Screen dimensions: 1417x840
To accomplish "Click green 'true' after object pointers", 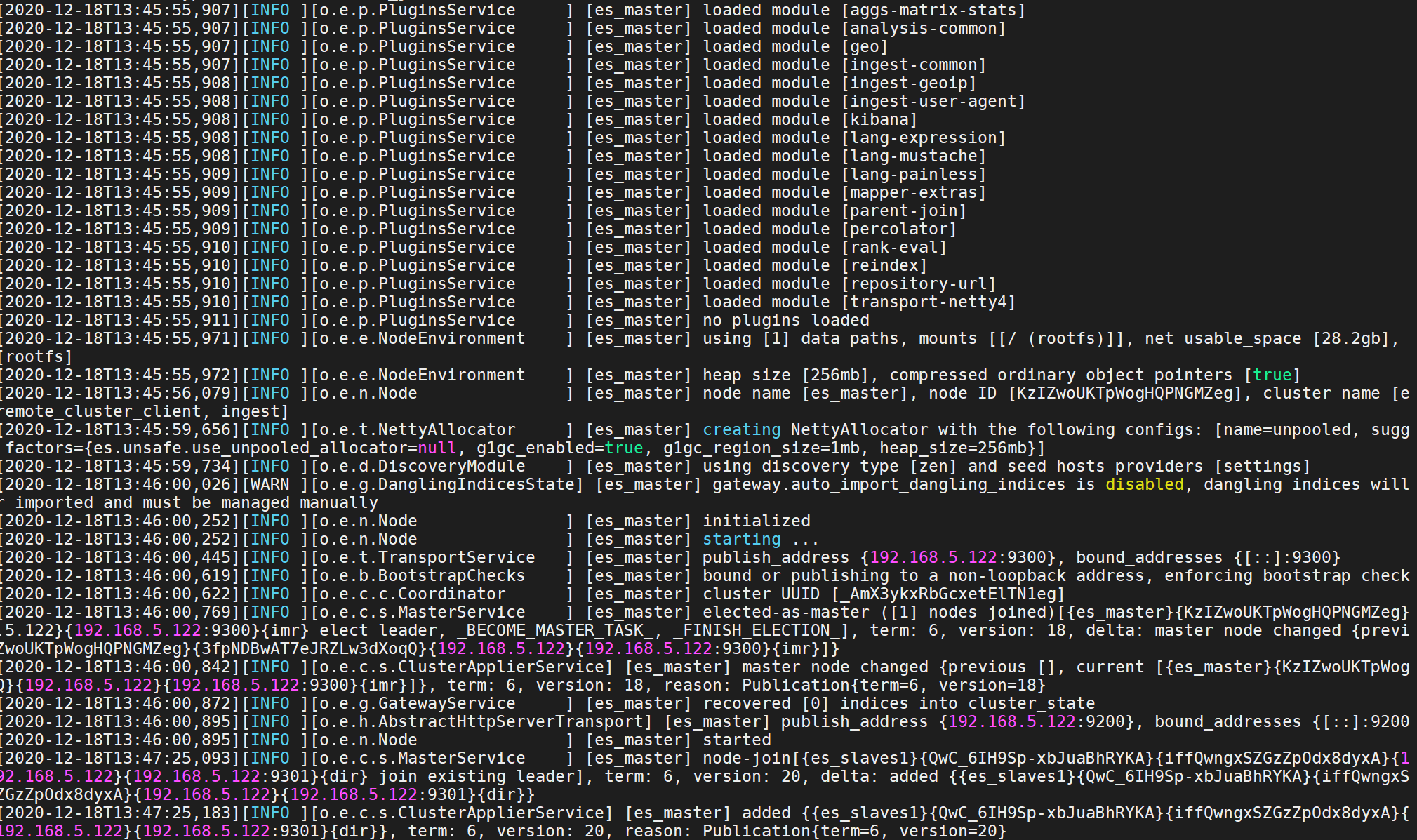I will click(1272, 375).
